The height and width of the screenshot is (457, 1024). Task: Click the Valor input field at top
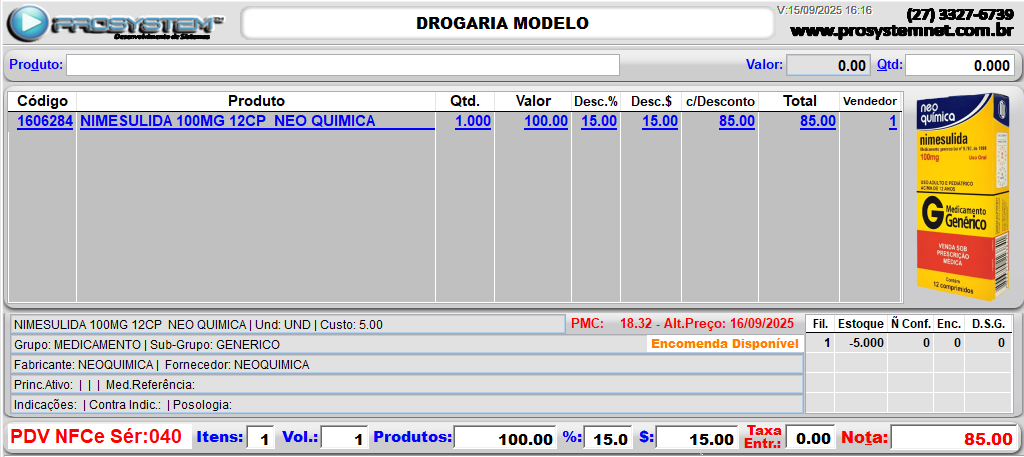(x=828, y=65)
